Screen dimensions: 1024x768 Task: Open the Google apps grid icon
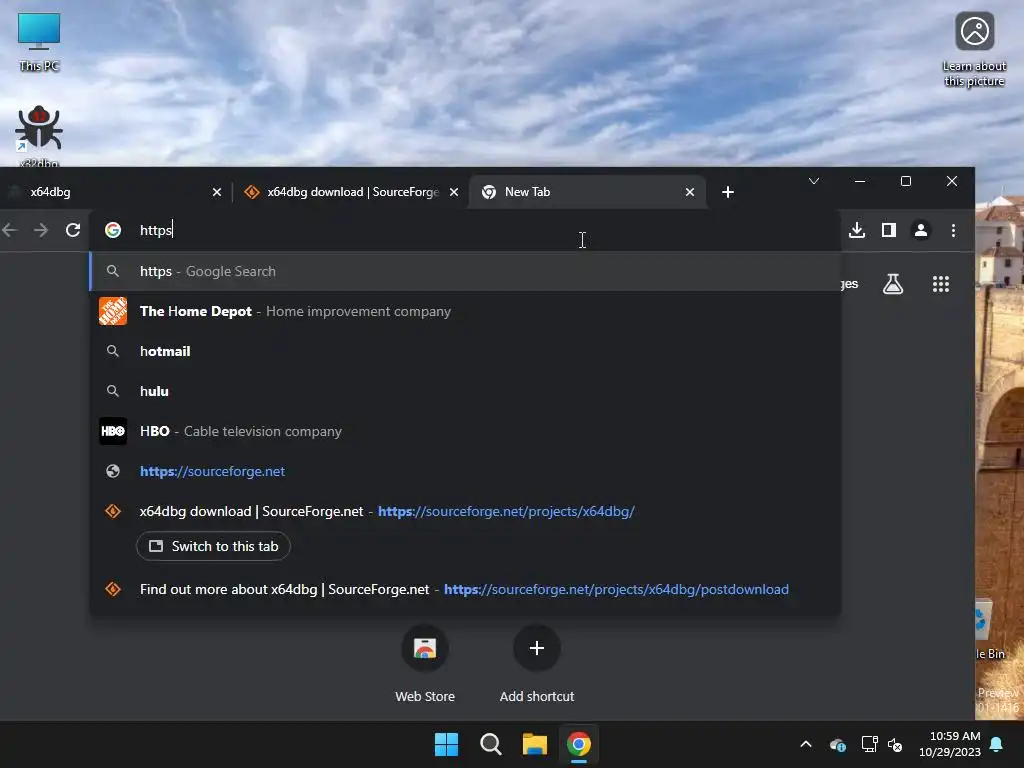pos(941,284)
